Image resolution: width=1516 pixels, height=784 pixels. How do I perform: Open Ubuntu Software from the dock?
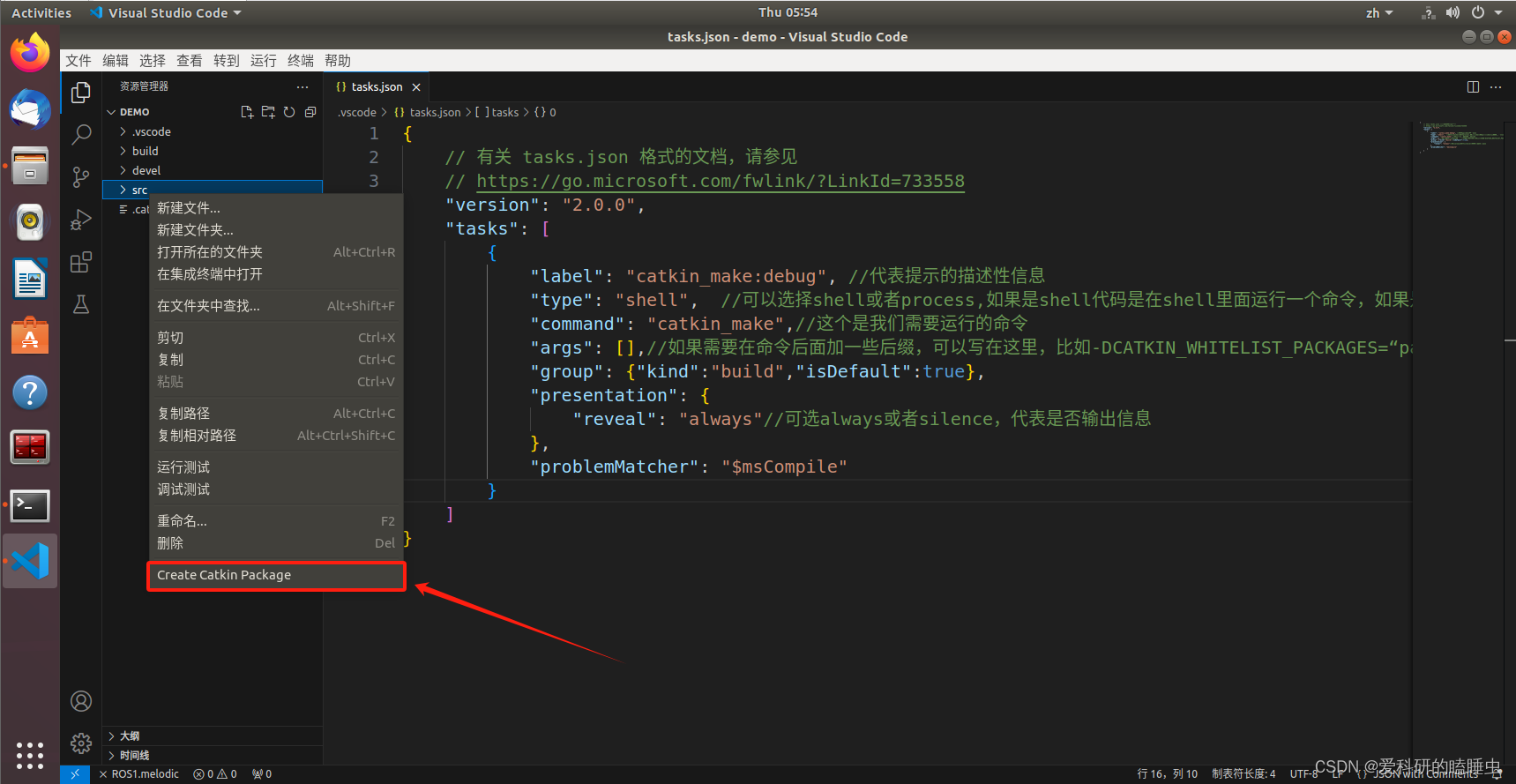pos(30,335)
